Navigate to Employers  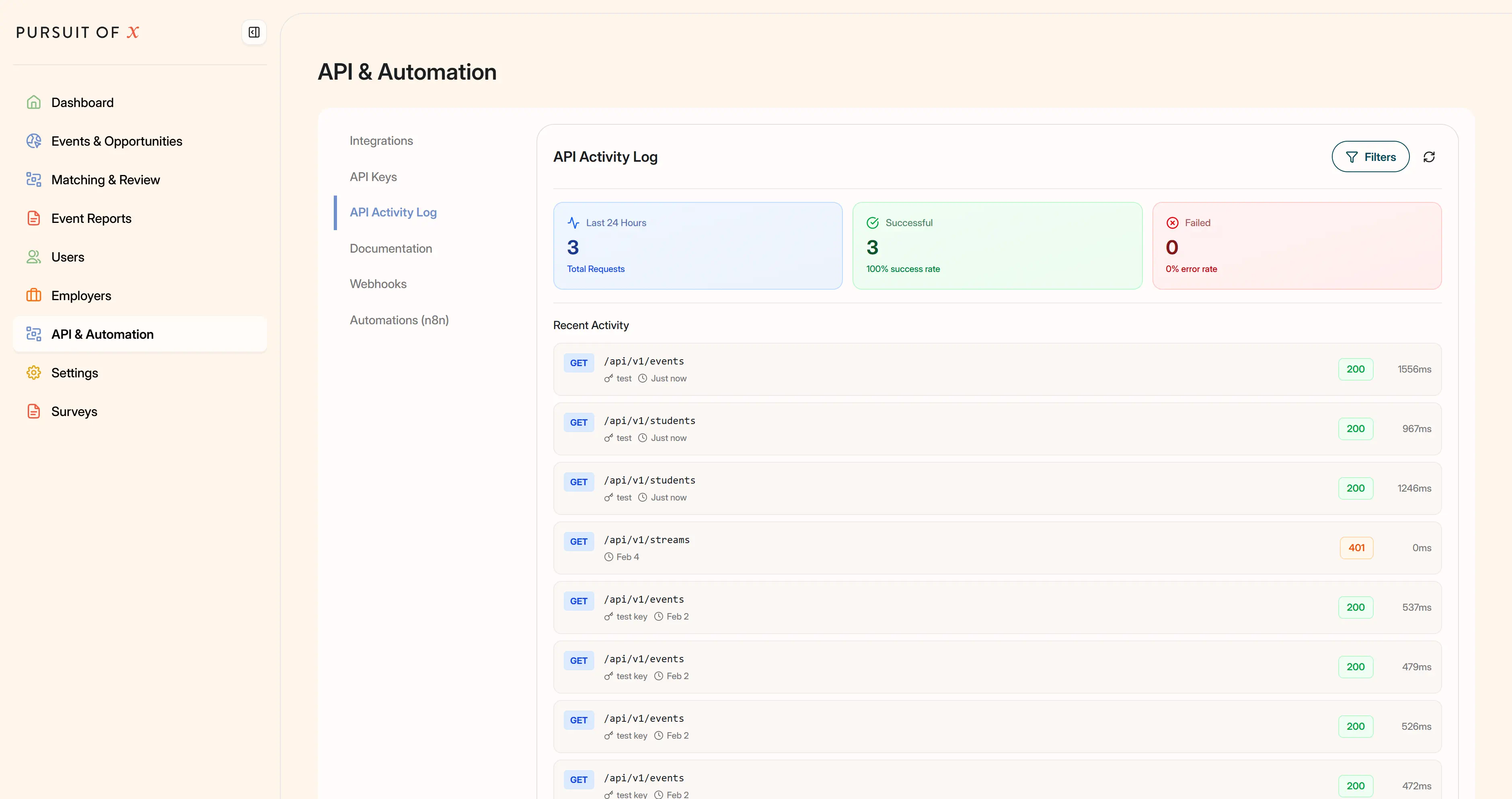tap(140, 295)
